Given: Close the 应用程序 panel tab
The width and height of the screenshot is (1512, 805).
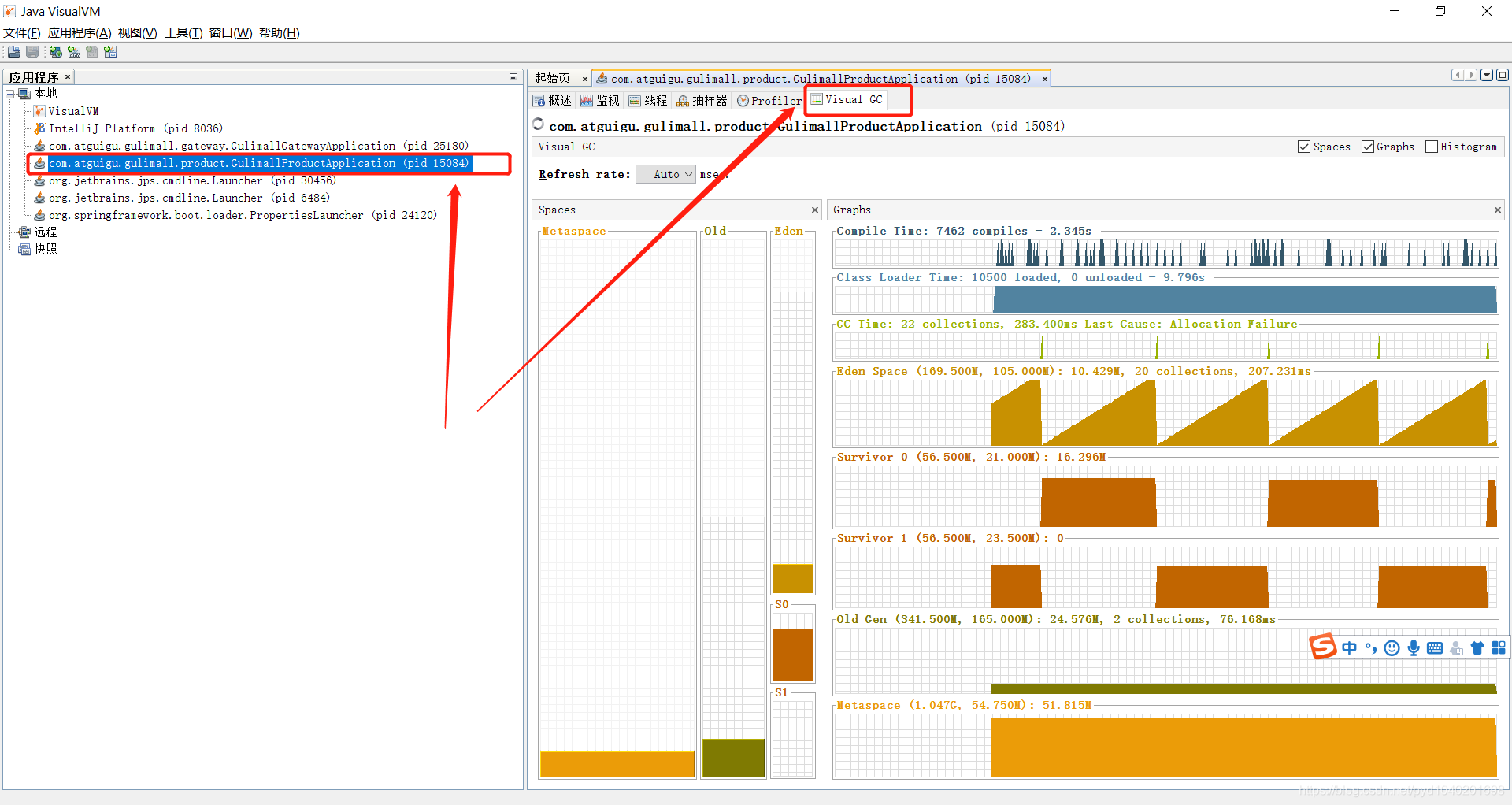Looking at the screenshot, I should (x=68, y=76).
